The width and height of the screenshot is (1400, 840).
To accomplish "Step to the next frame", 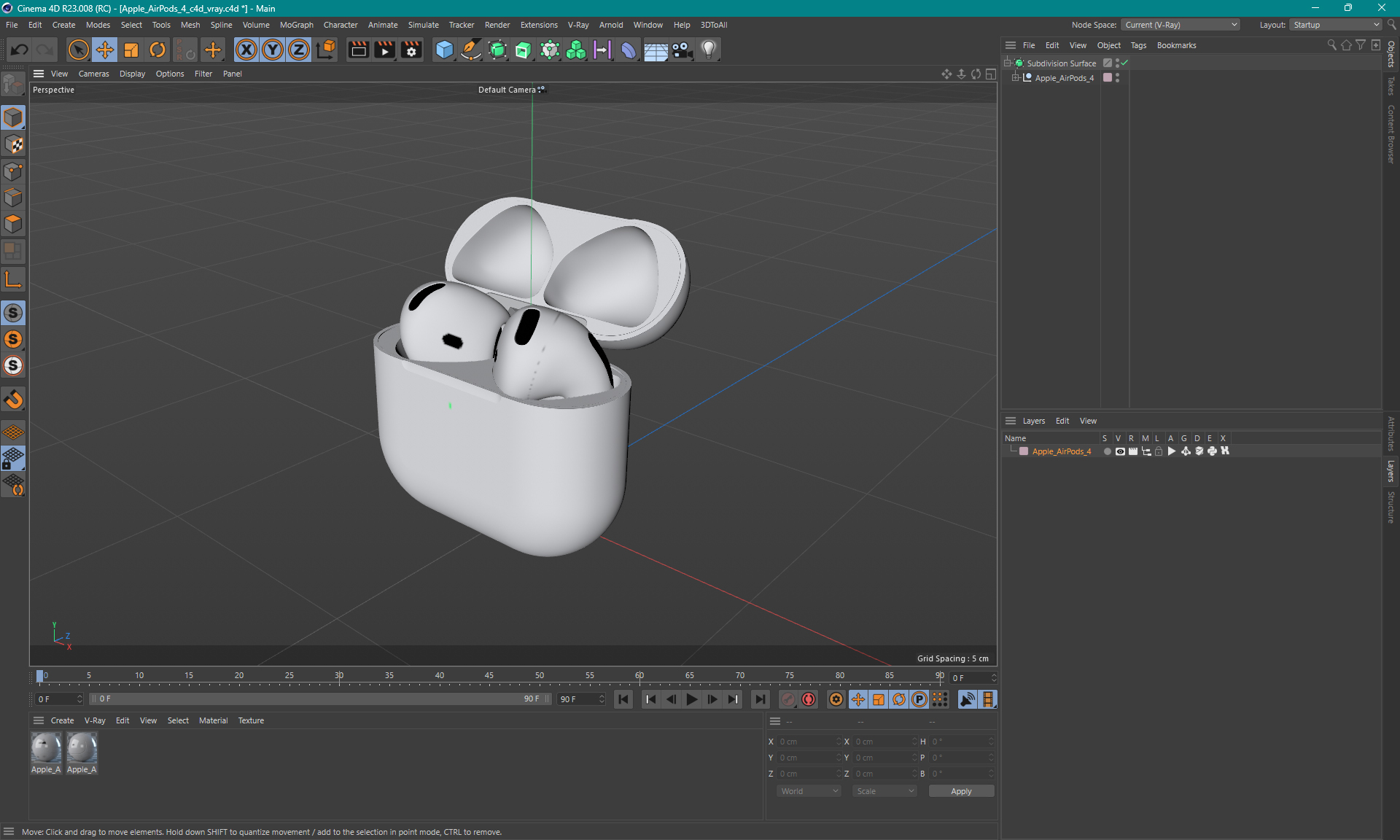I will click(712, 699).
